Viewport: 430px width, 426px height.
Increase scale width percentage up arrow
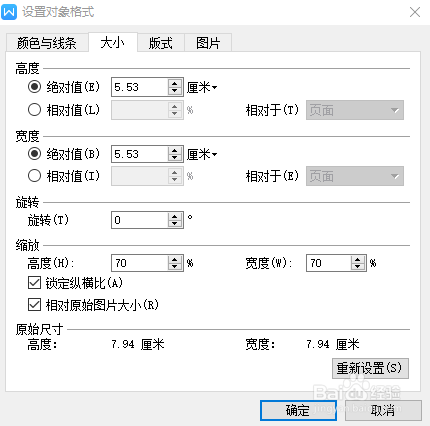(357, 260)
